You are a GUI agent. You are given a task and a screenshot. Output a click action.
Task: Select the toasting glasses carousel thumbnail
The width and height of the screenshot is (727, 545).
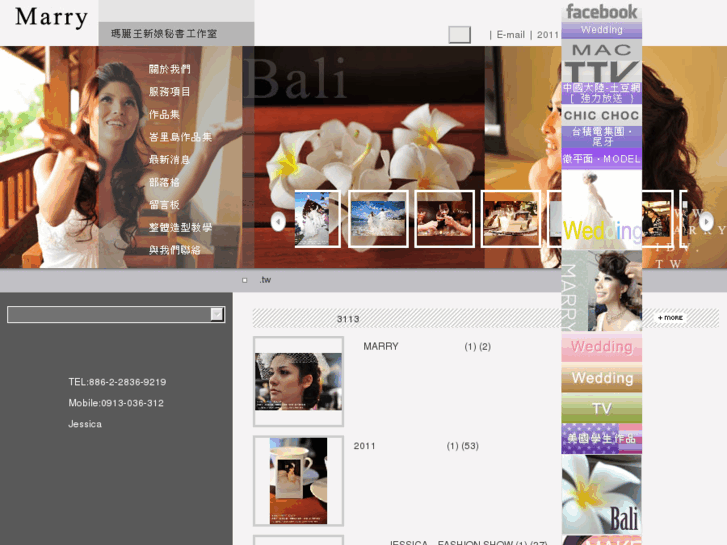click(x=445, y=218)
